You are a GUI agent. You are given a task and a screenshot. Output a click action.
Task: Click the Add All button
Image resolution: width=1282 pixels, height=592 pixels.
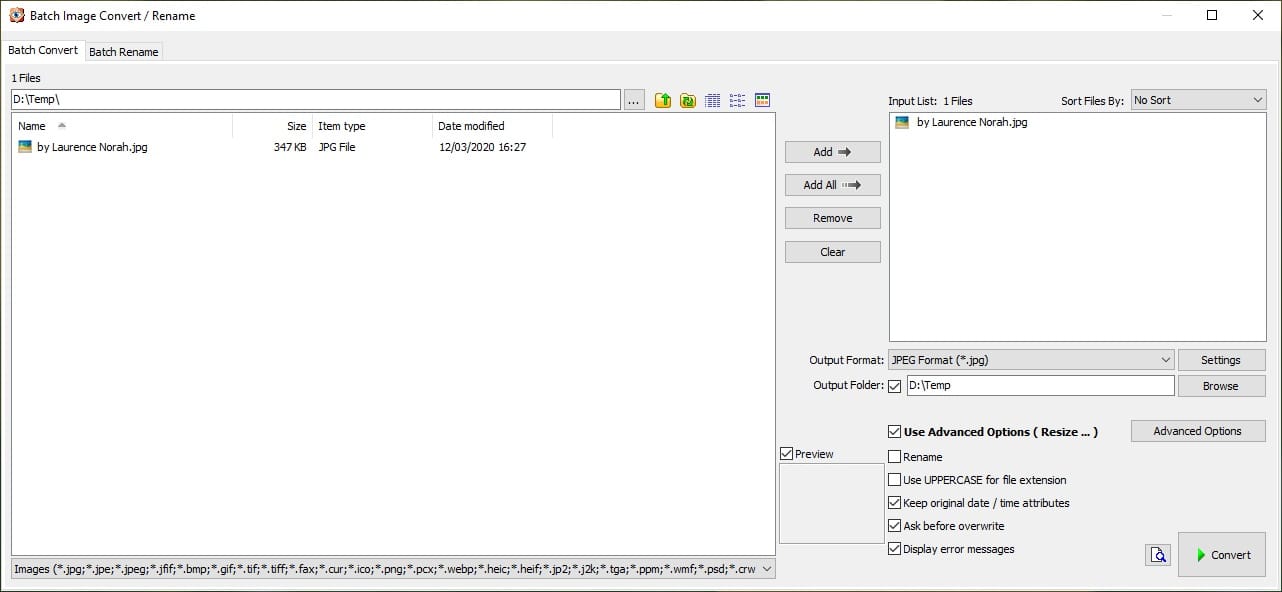coord(832,185)
